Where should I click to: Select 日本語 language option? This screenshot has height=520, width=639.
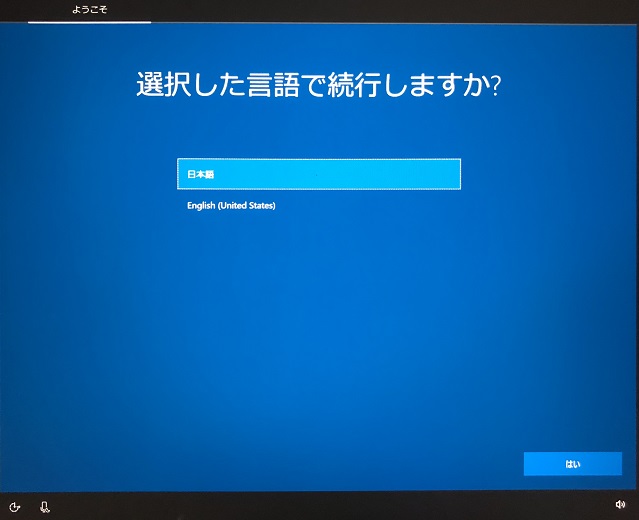tap(319, 174)
